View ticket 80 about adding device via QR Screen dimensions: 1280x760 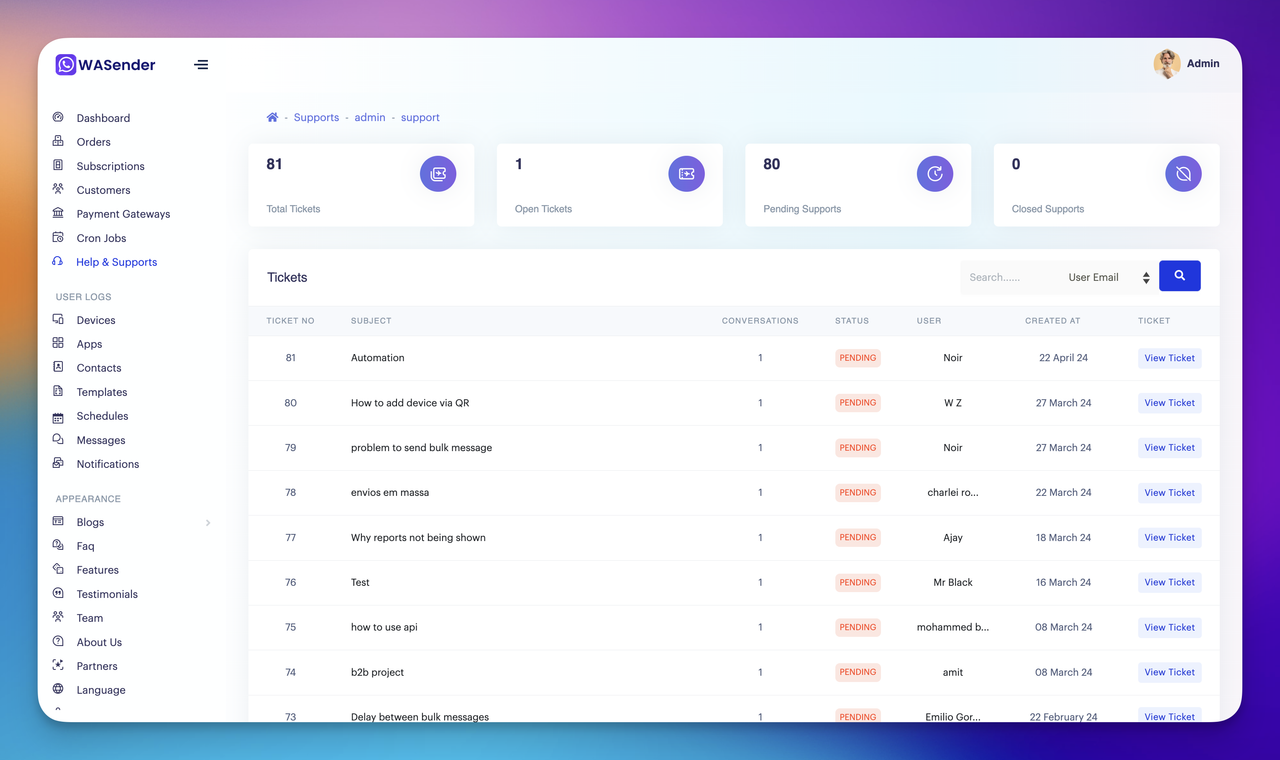(1169, 403)
